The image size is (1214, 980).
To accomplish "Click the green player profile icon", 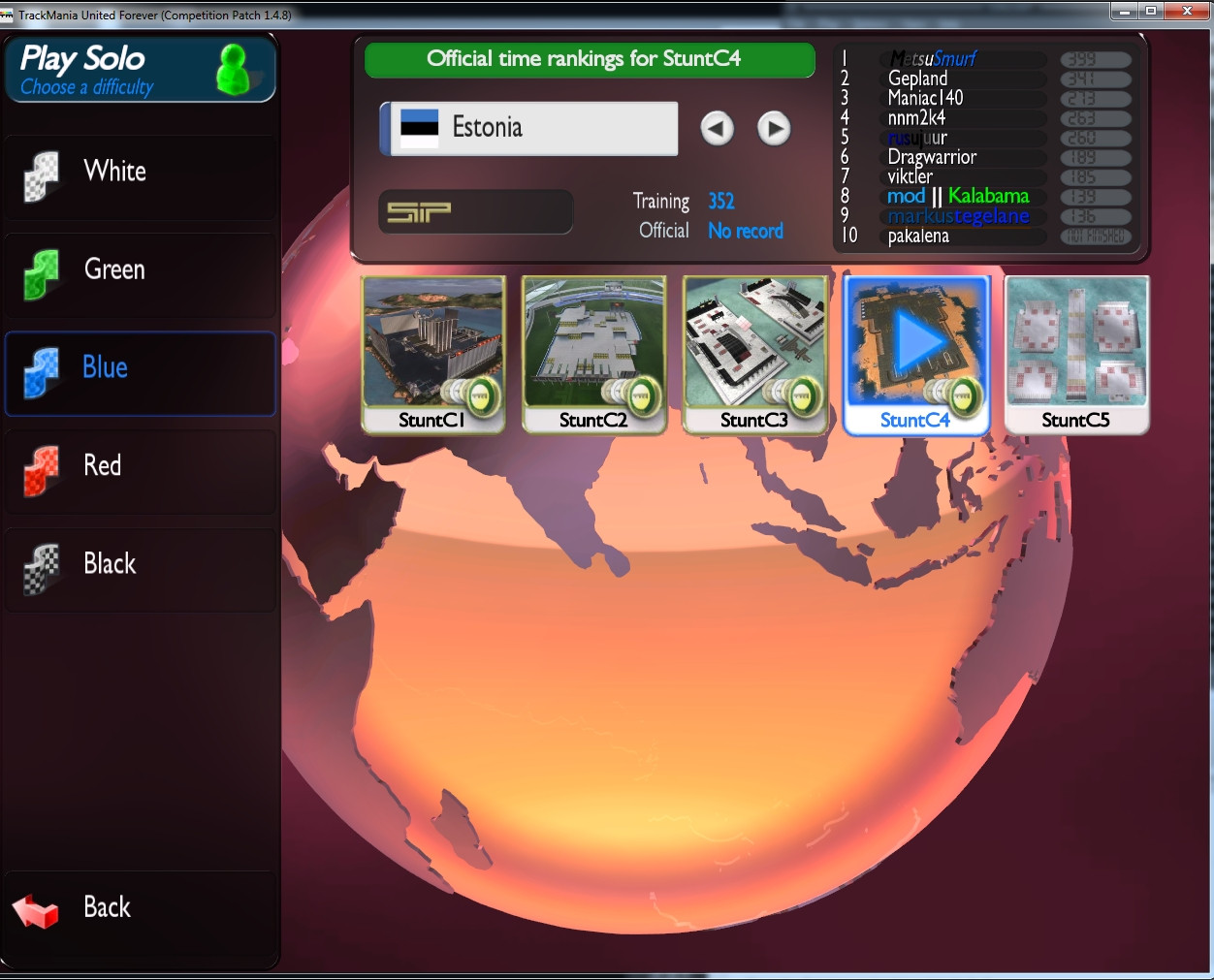I will click(x=233, y=70).
